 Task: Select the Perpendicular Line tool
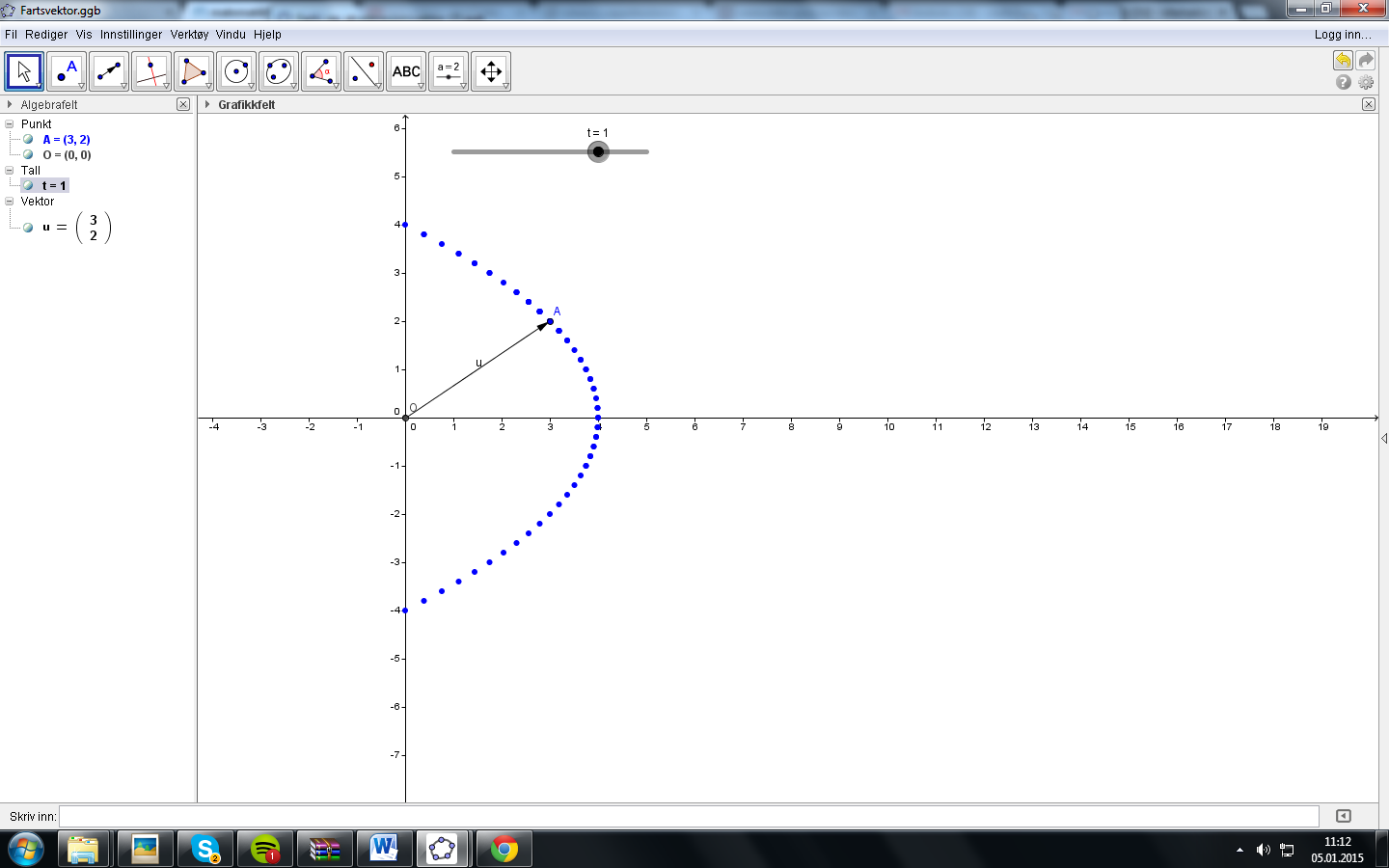151,71
